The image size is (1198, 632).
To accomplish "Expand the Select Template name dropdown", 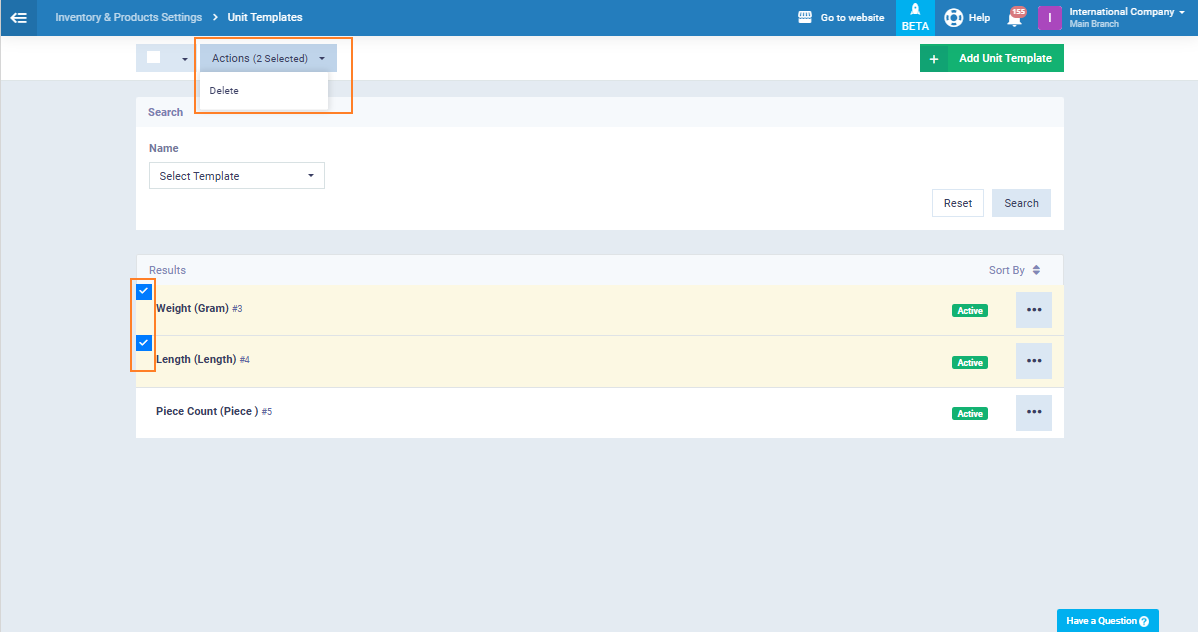I will click(x=237, y=176).
